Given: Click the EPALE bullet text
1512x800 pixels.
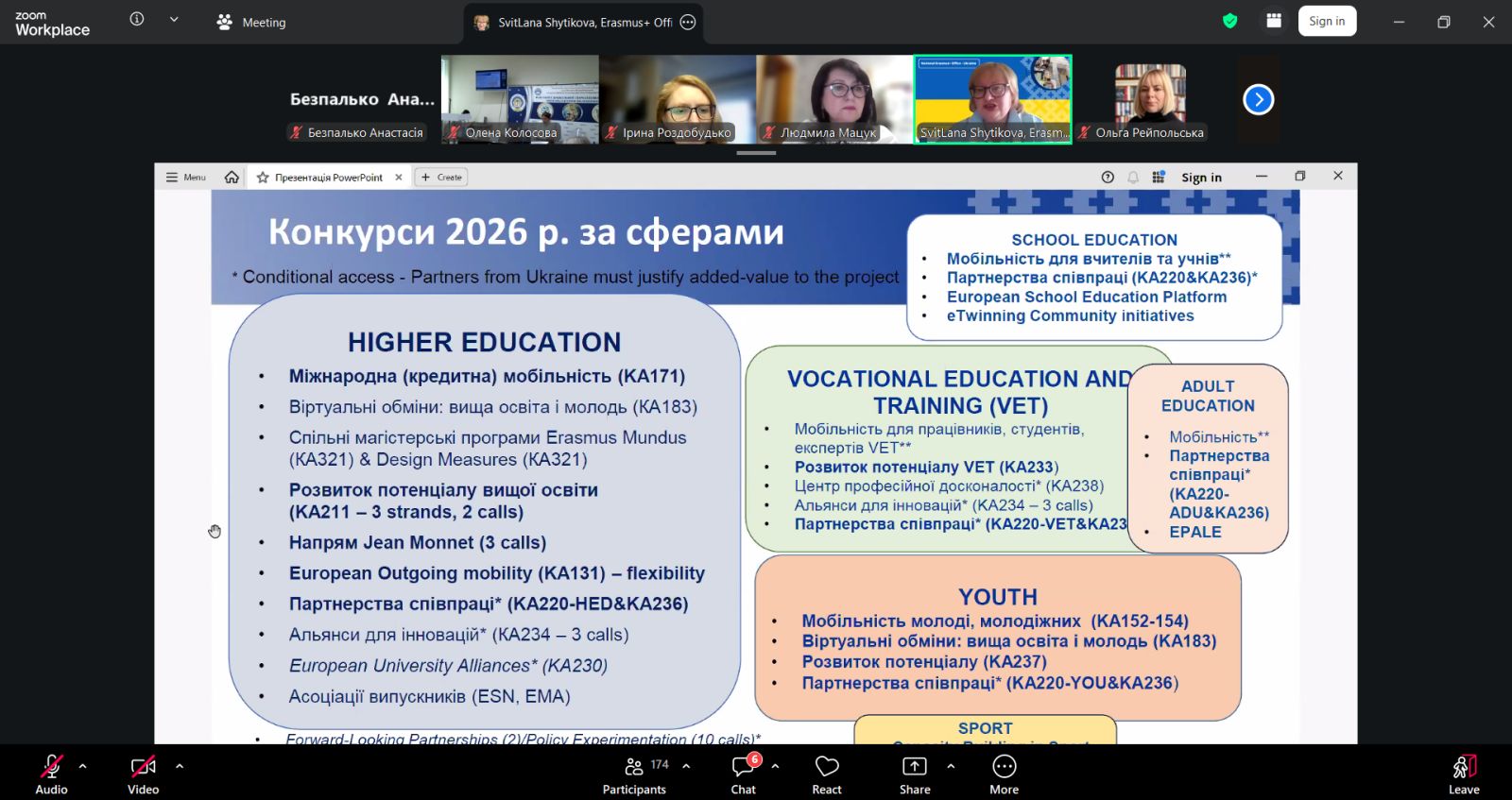Looking at the screenshot, I should coord(1195,532).
